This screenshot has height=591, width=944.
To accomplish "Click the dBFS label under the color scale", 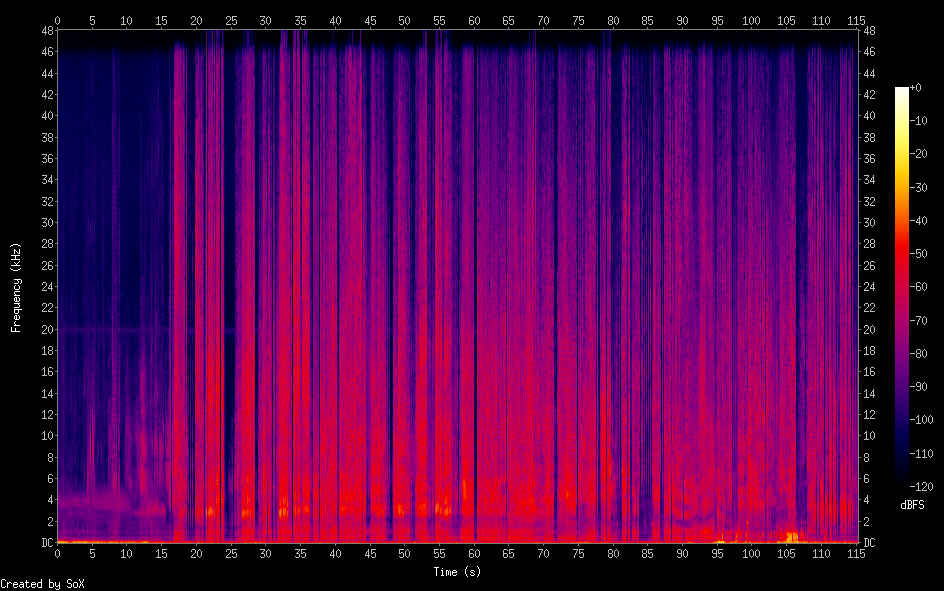I will 911,505.
